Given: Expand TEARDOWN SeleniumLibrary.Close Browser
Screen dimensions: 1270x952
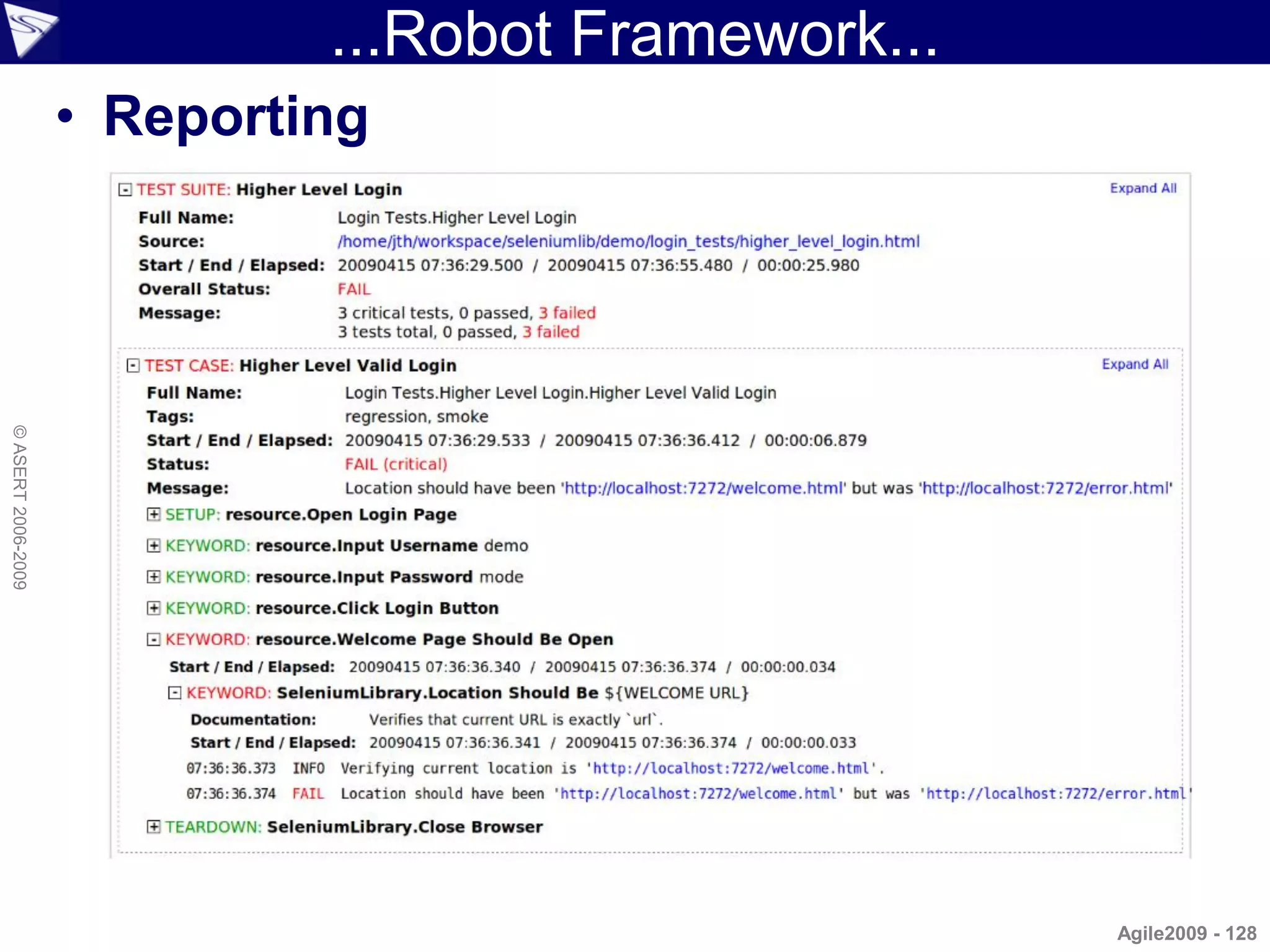Looking at the screenshot, I should tap(153, 827).
